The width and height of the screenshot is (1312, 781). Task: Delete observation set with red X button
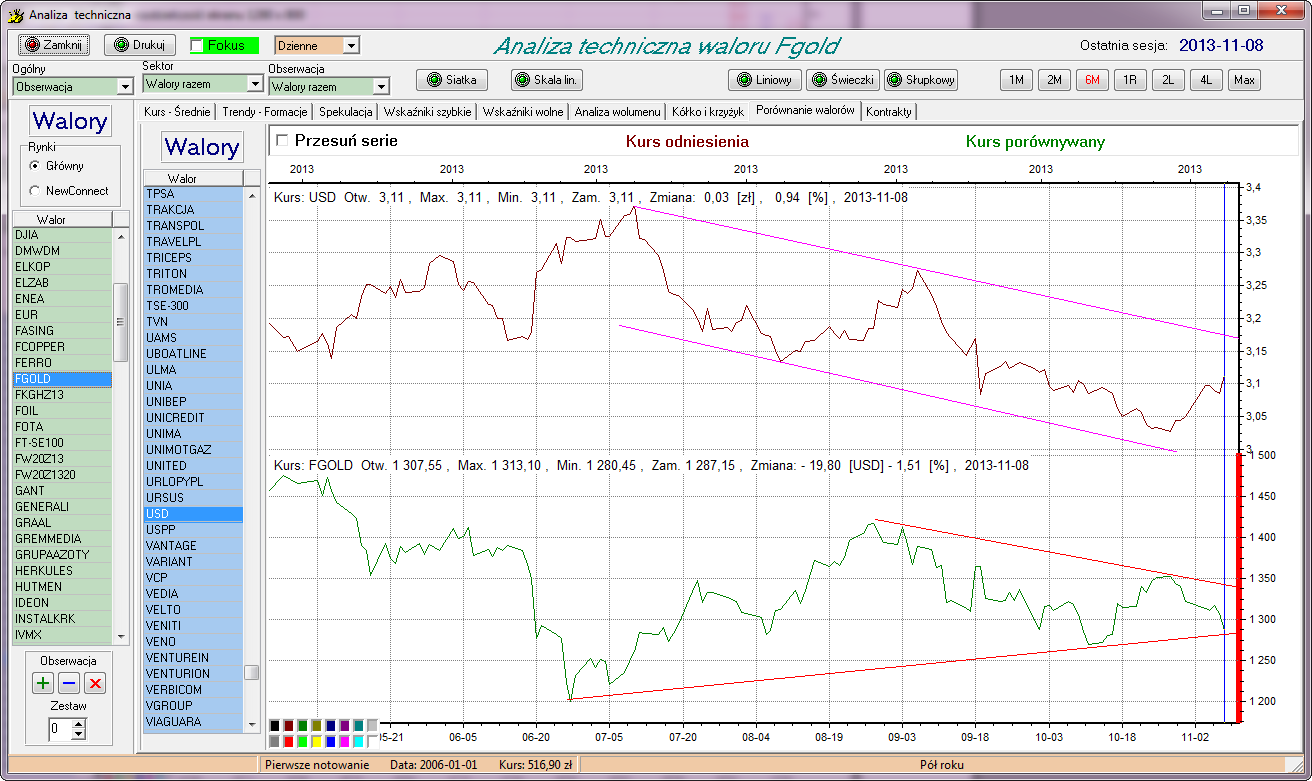pyautogui.click(x=95, y=683)
